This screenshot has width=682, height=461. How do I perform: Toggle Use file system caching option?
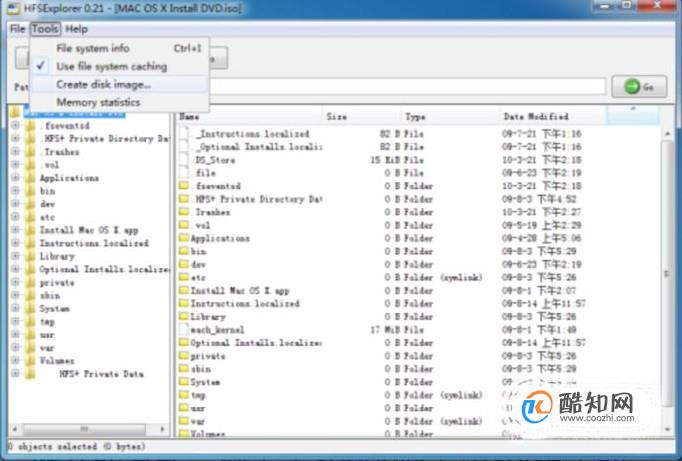pyautogui.click(x=120, y=66)
